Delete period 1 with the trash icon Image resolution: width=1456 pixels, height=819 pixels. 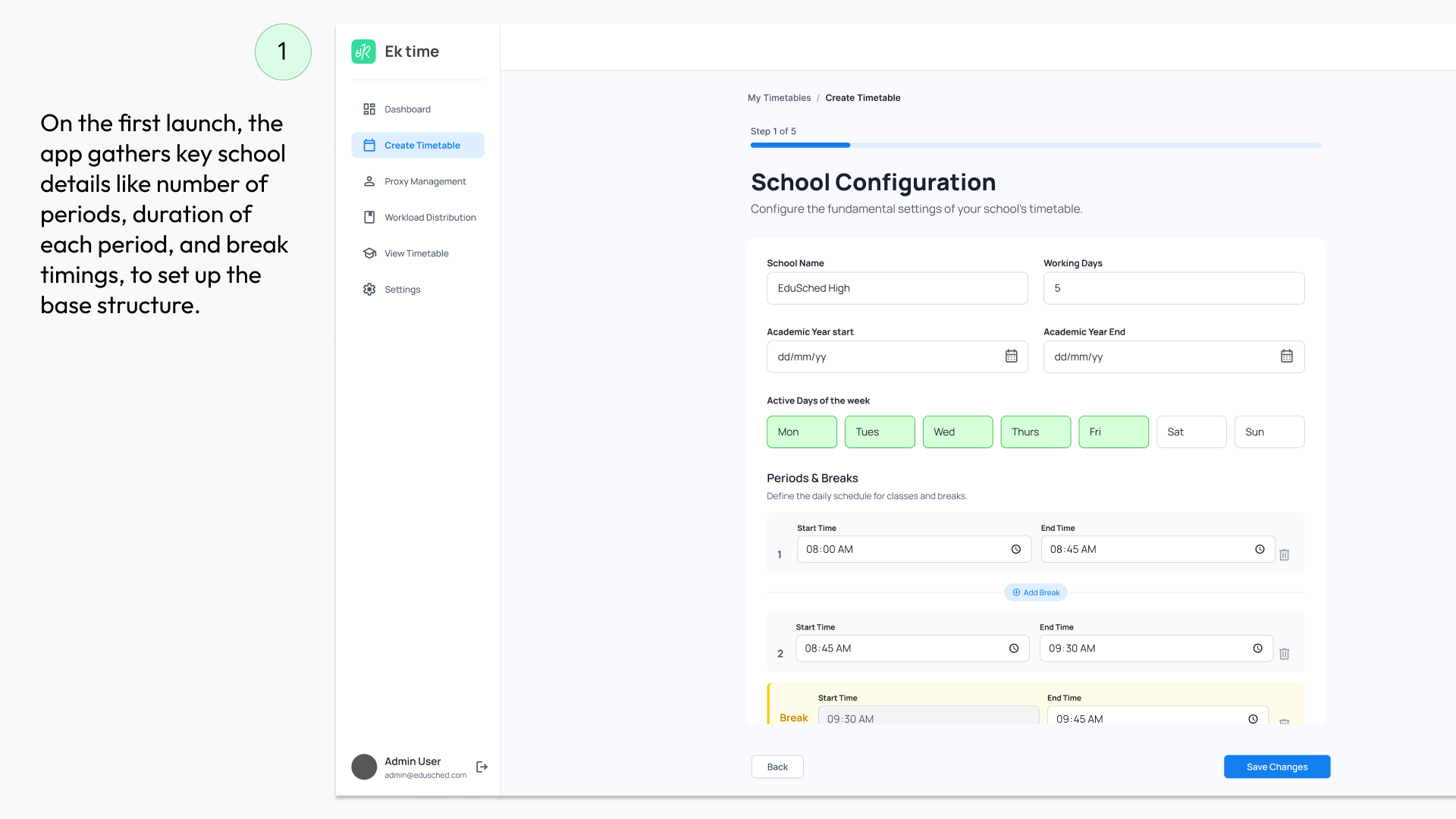[x=1285, y=555]
